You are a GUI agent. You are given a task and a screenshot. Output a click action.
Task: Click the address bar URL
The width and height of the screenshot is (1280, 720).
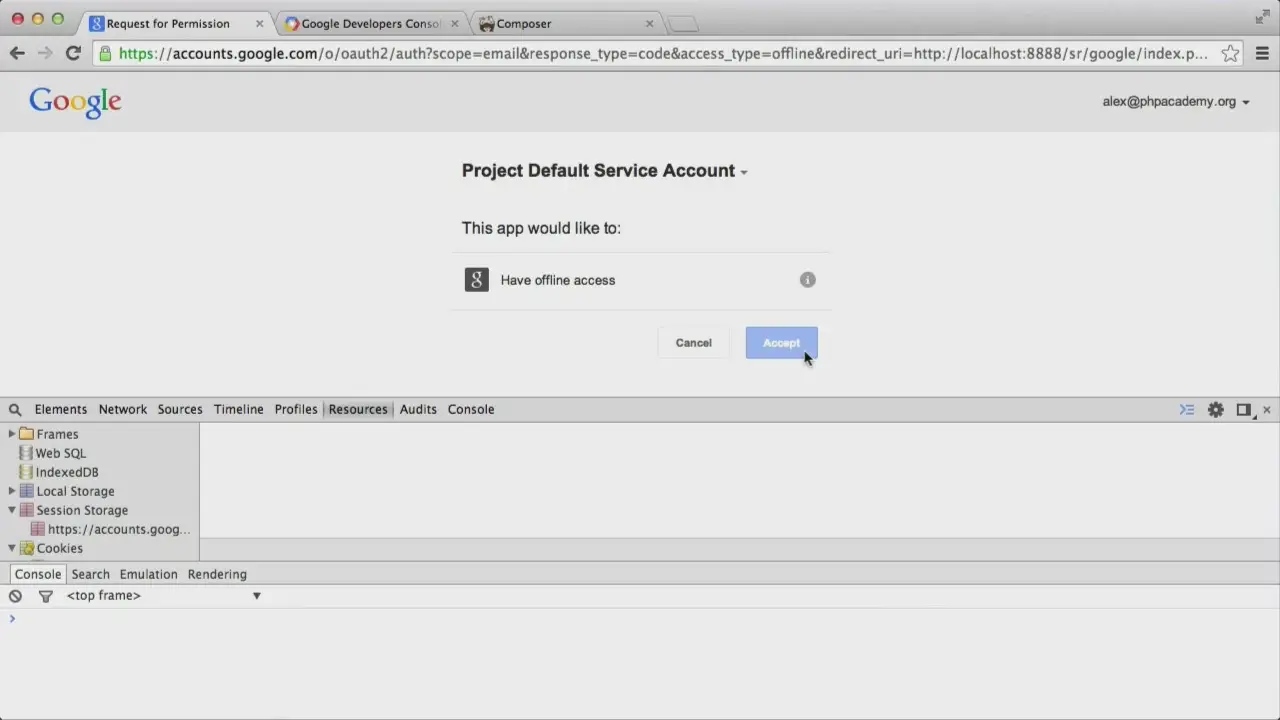tap(663, 53)
